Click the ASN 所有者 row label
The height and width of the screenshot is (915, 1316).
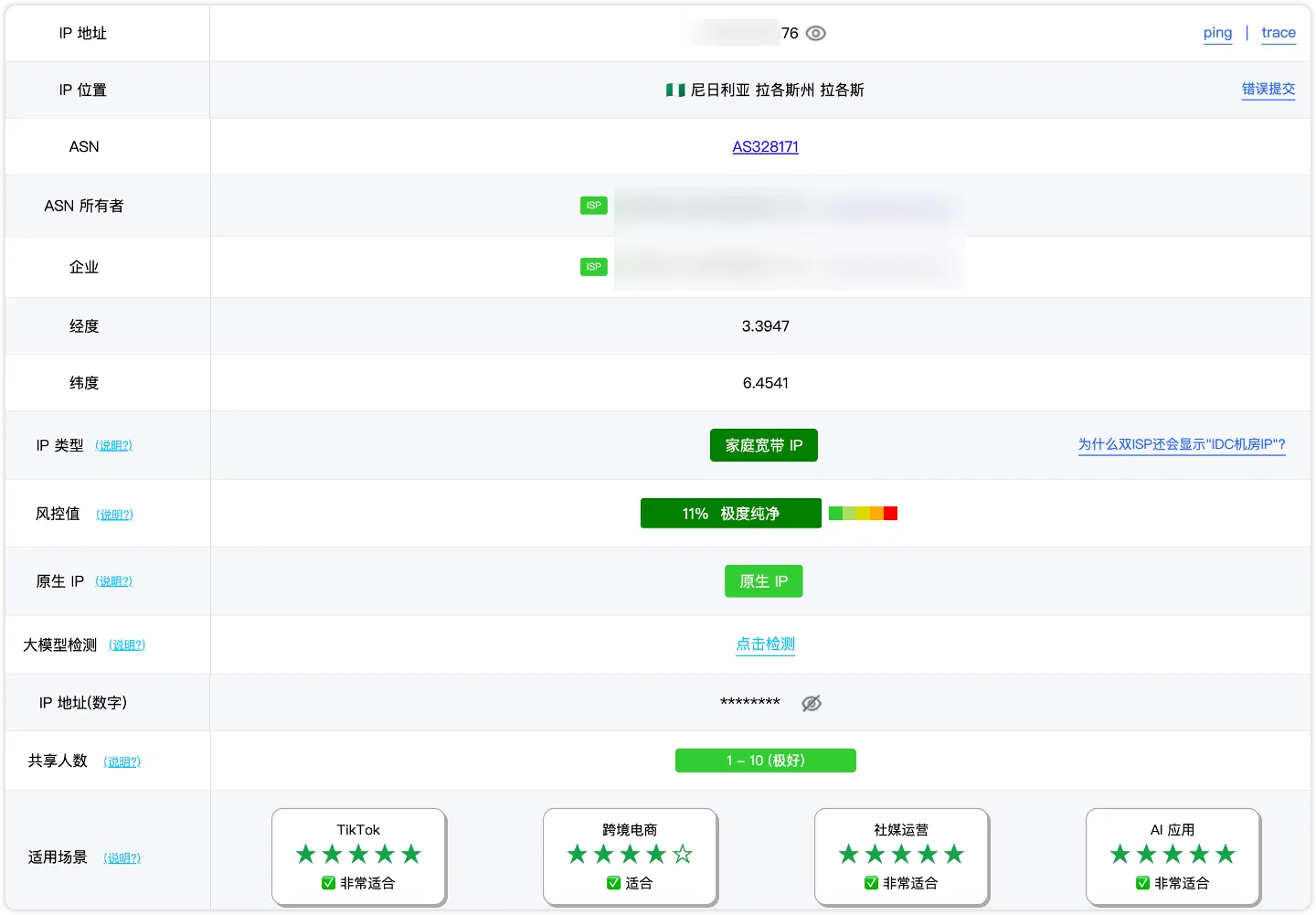click(x=84, y=206)
